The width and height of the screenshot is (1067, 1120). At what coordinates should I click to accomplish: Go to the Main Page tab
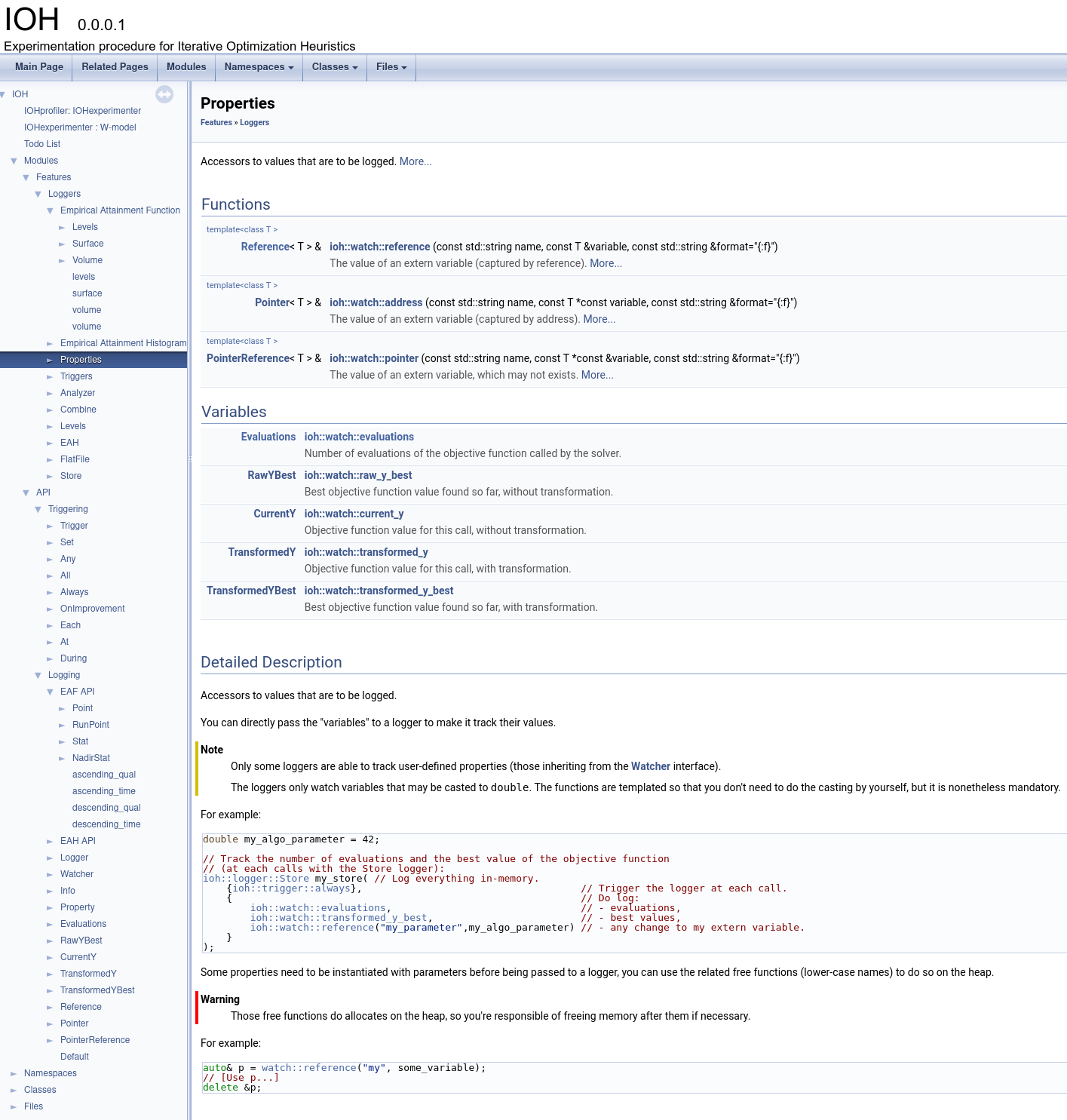(39, 67)
